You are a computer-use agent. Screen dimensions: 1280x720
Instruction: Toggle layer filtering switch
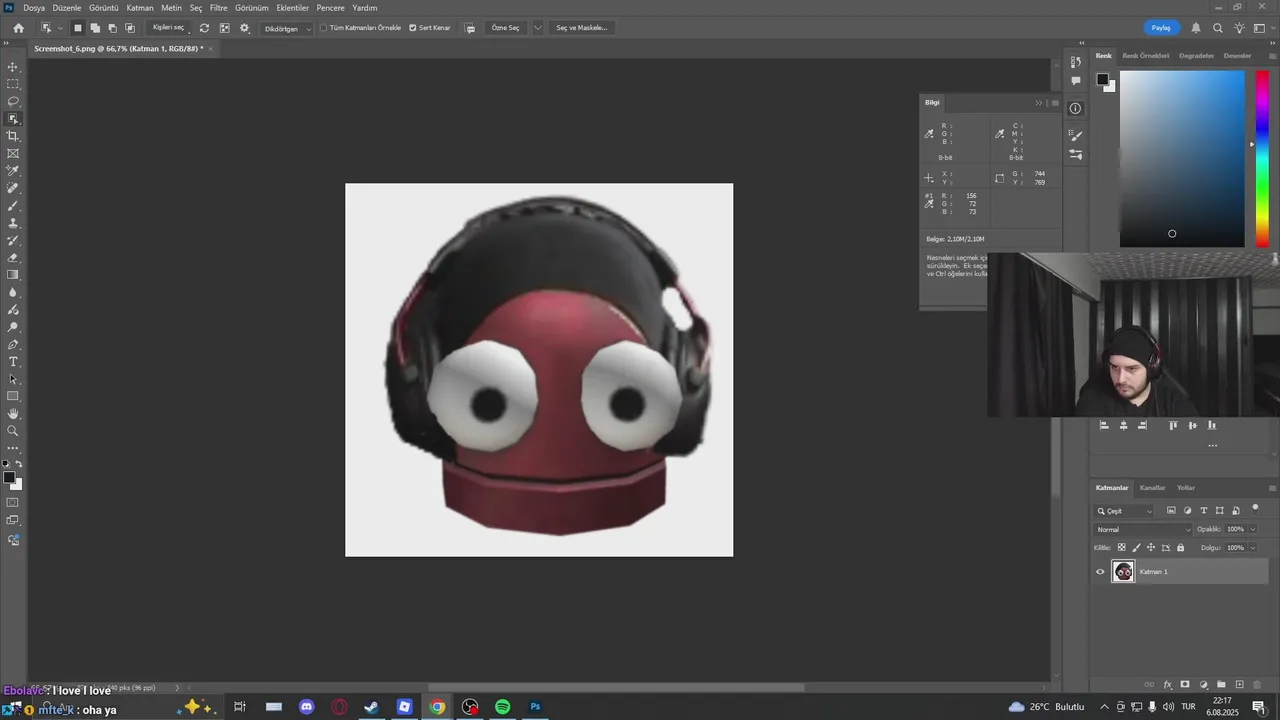[x=1255, y=509]
